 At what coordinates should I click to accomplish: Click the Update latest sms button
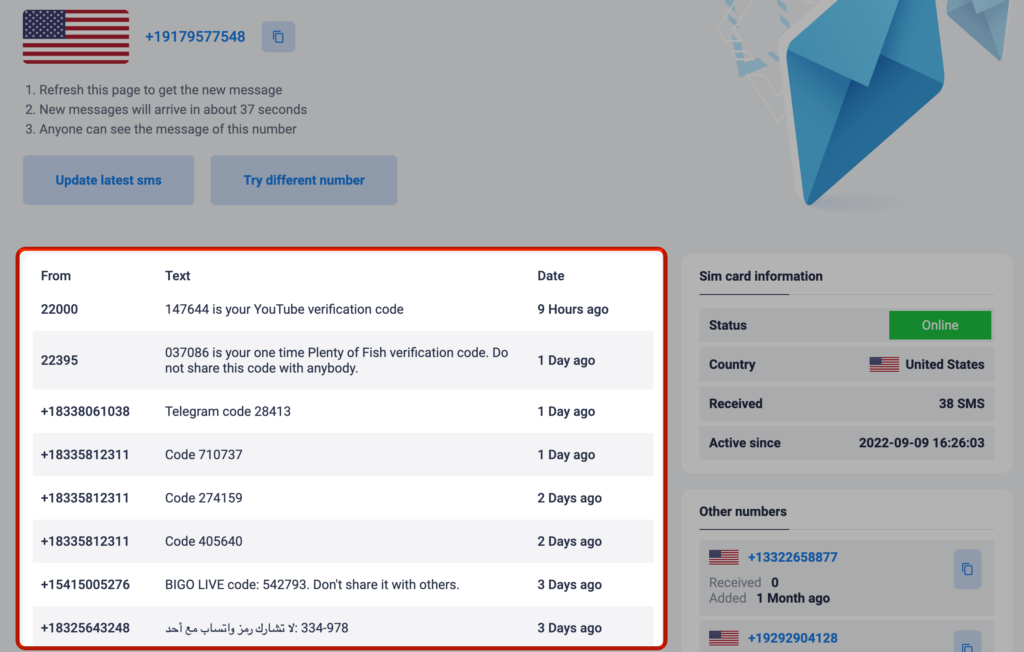[x=108, y=180]
